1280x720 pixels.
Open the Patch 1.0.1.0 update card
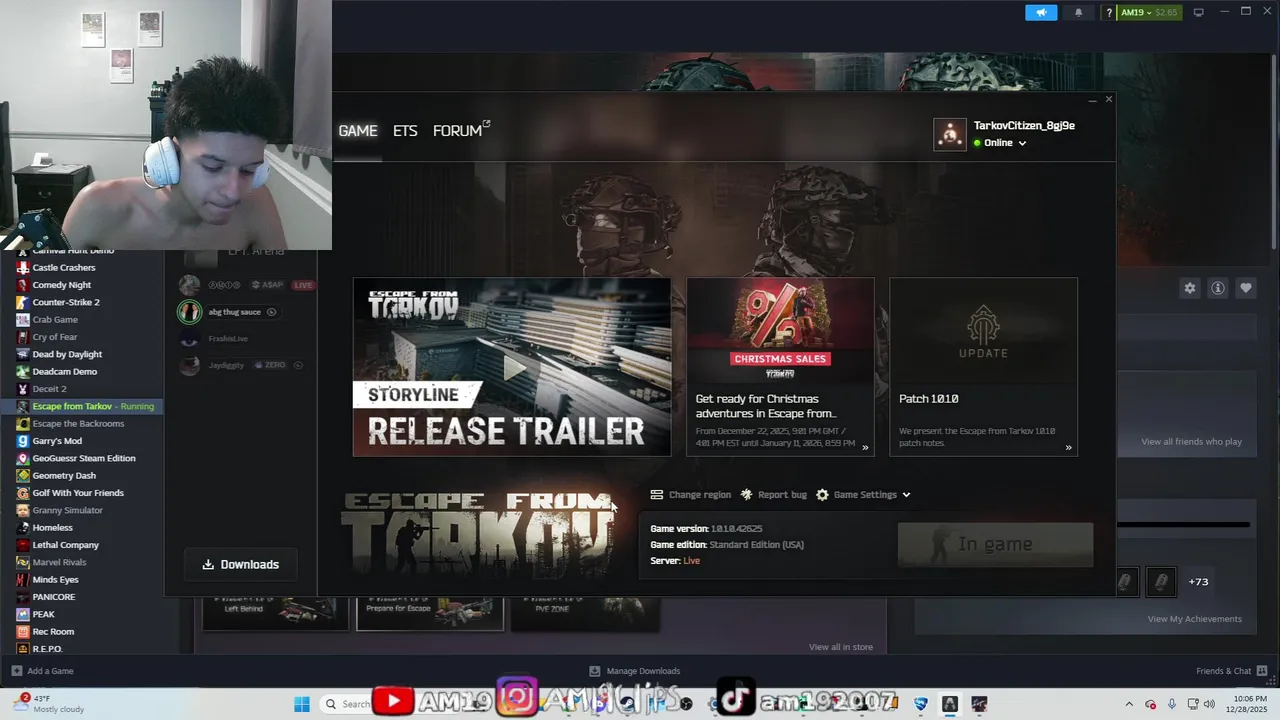pyautogui.click(x=983, y=367)
